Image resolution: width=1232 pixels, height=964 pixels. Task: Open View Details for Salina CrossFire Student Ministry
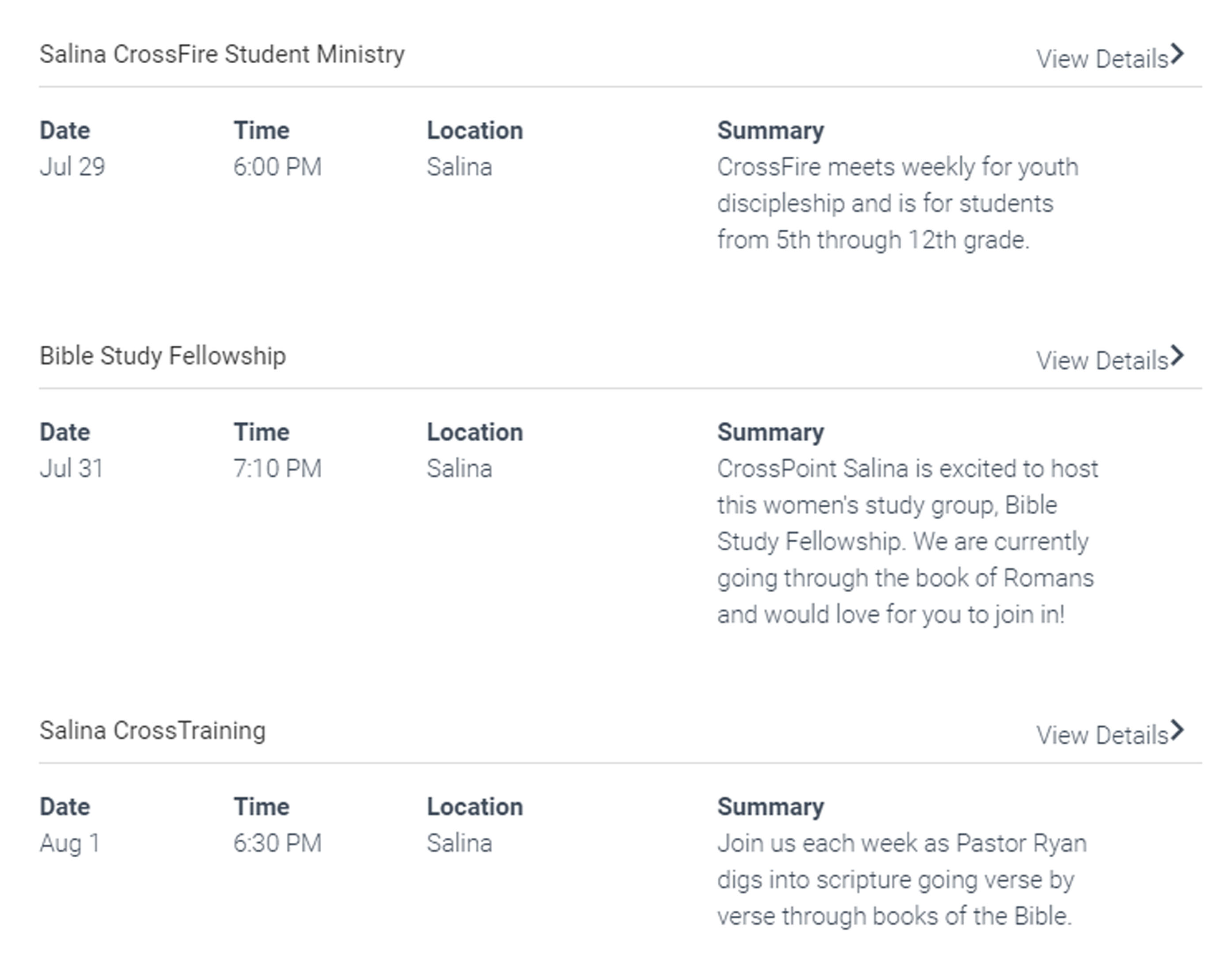click(x=1102, y=59)
